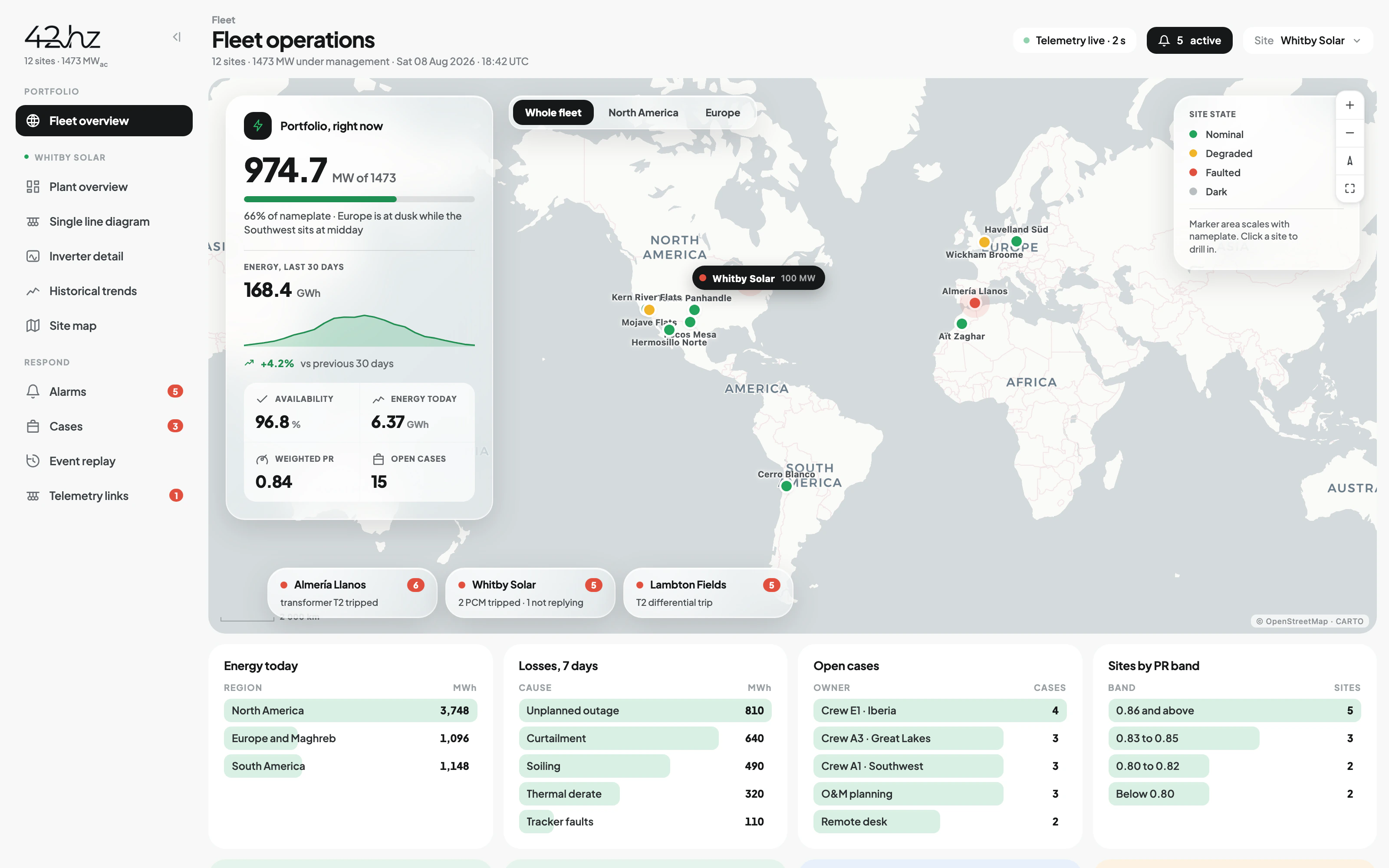Select the North America energy row

point(350,710)
